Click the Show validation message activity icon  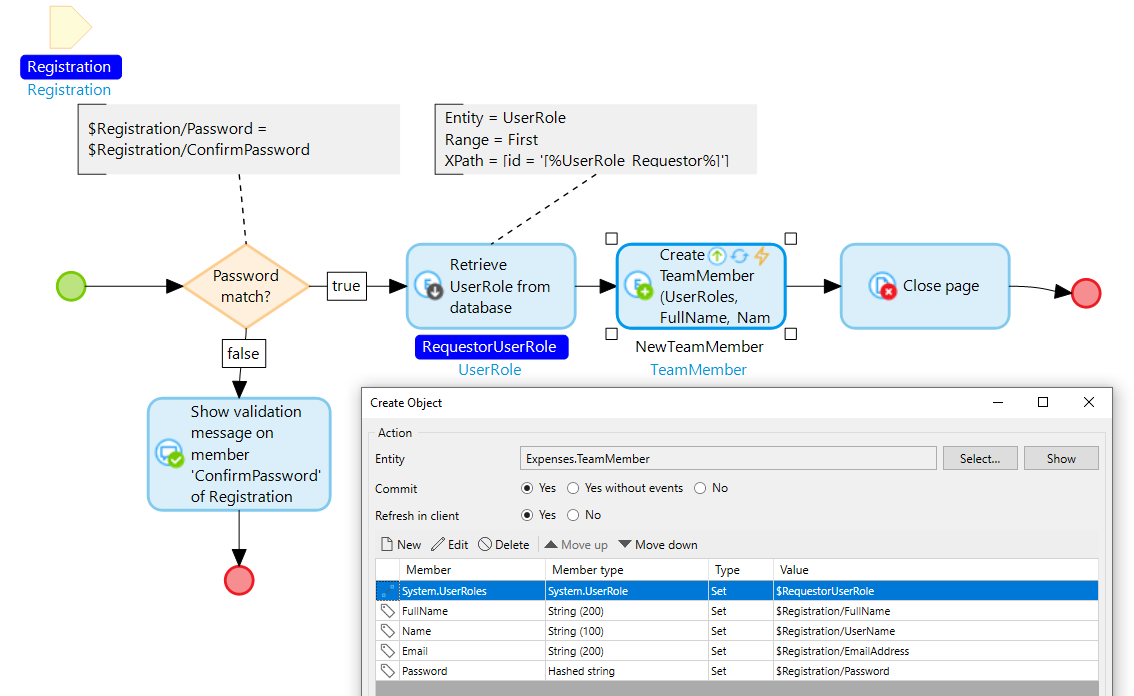click(x=170, y=454)
